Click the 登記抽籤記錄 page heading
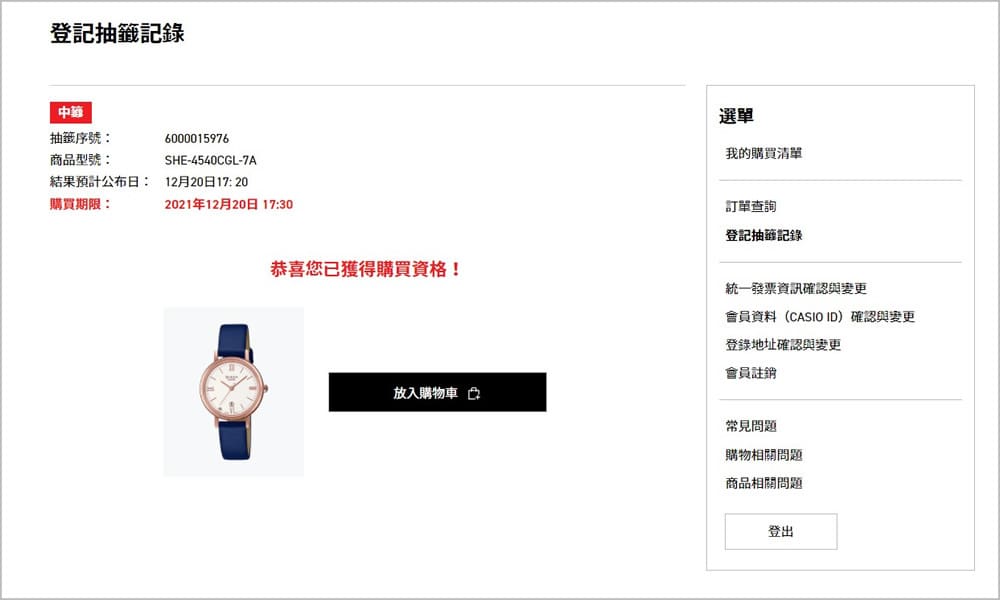The image size is (1000, 600). pyautogui.click(x=117, y=33)
